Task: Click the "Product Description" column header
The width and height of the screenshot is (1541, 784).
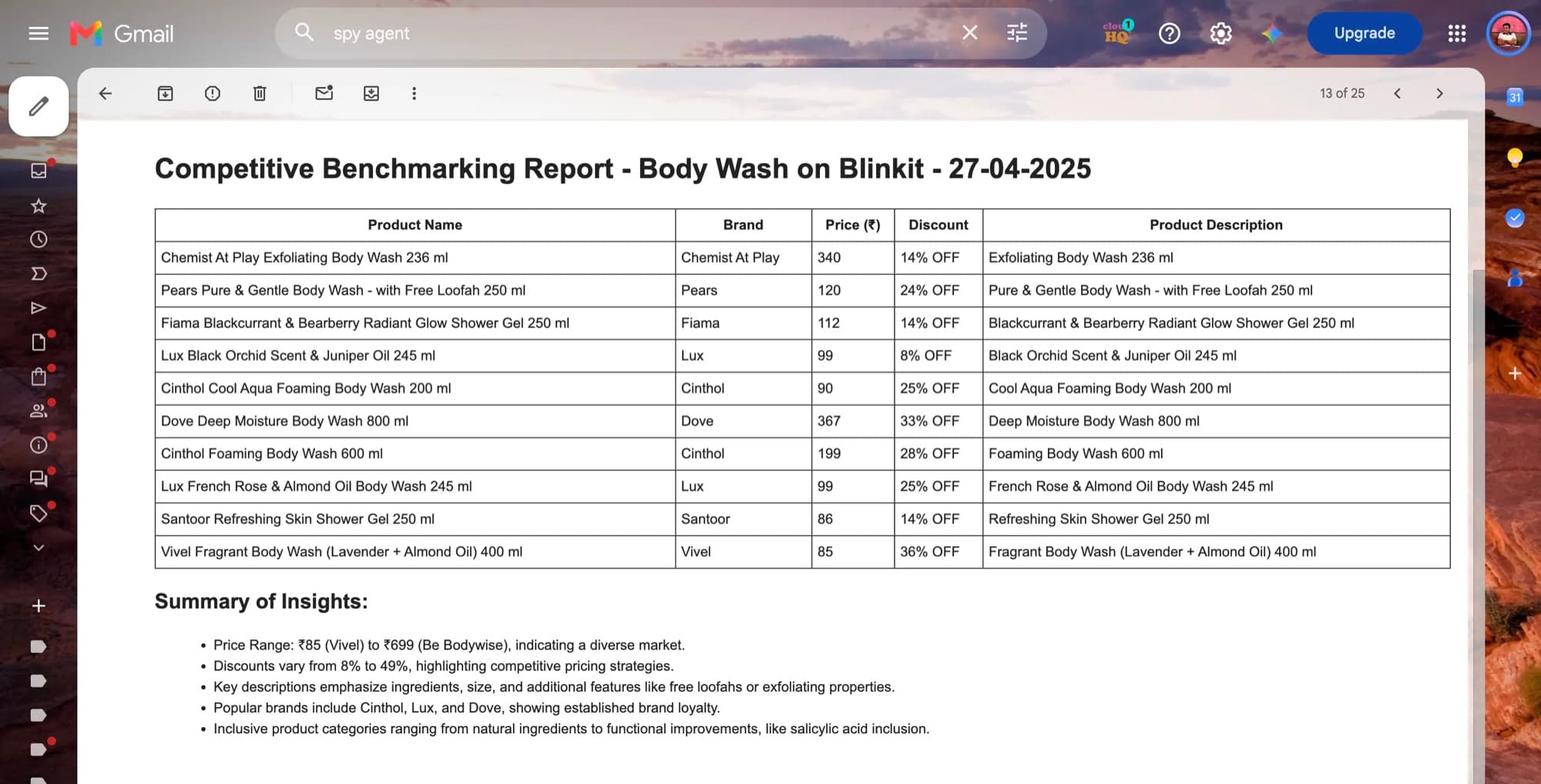Action: (x=1216, y=225)
